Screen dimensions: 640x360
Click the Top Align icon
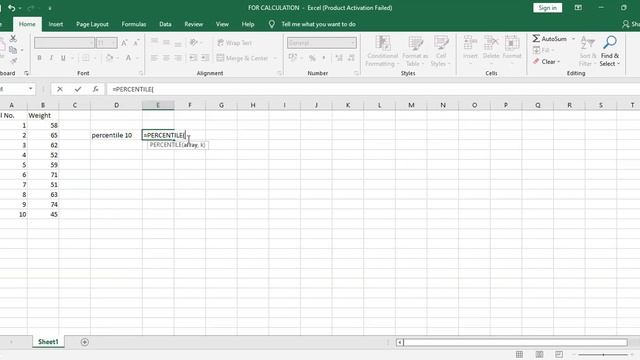click(x=154, y=42)
